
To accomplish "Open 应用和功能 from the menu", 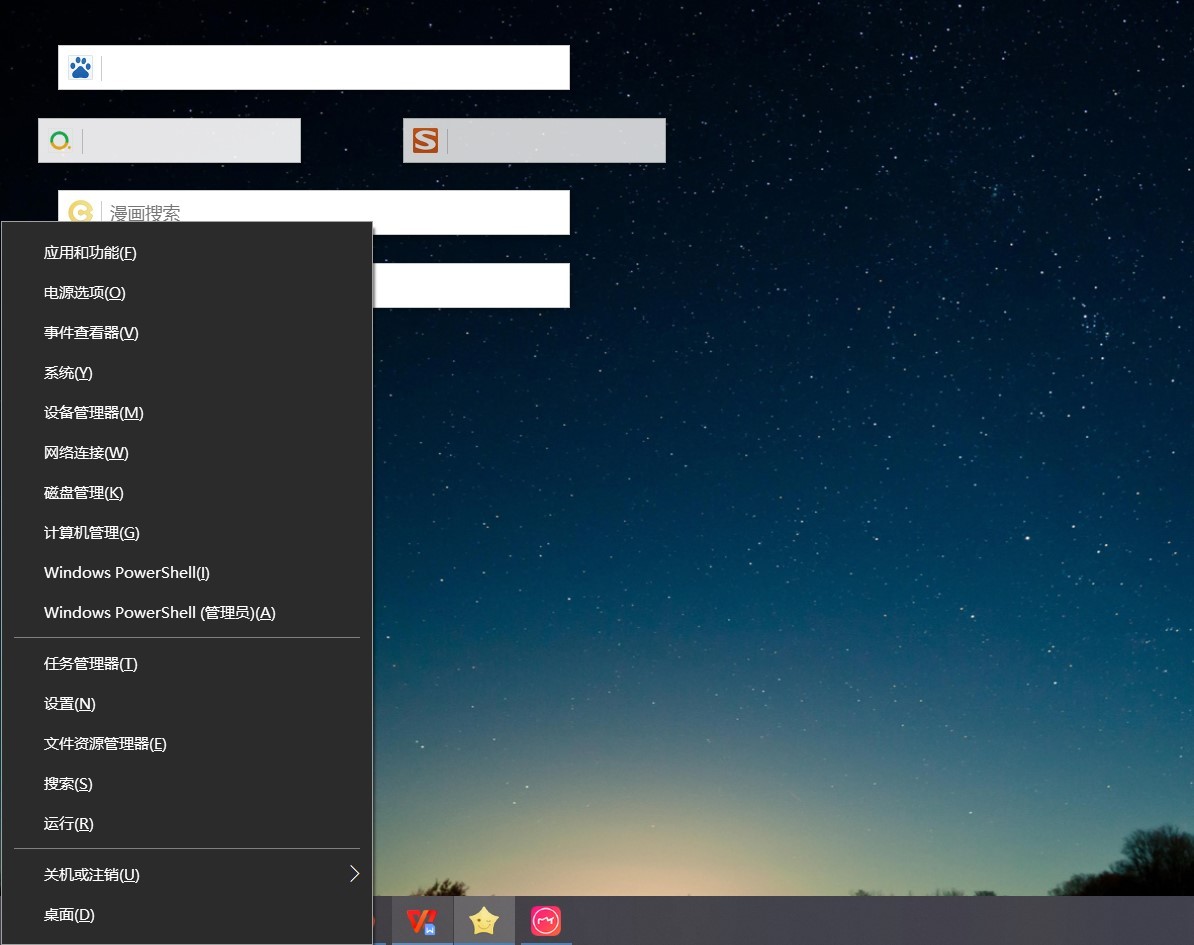I will click(x=90, y=253).
